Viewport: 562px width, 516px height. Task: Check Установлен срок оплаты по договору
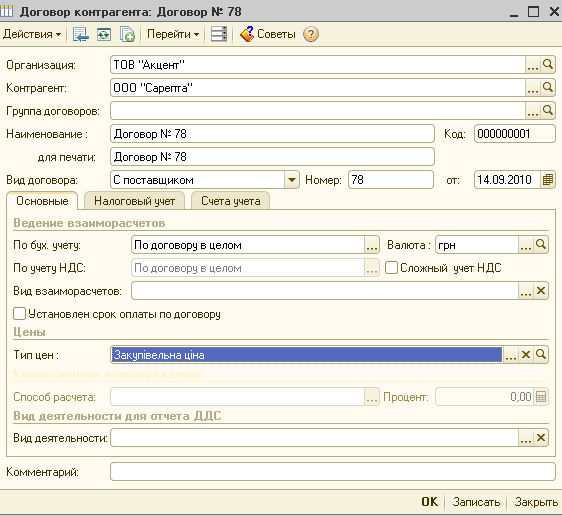click(x=19, y=314)
